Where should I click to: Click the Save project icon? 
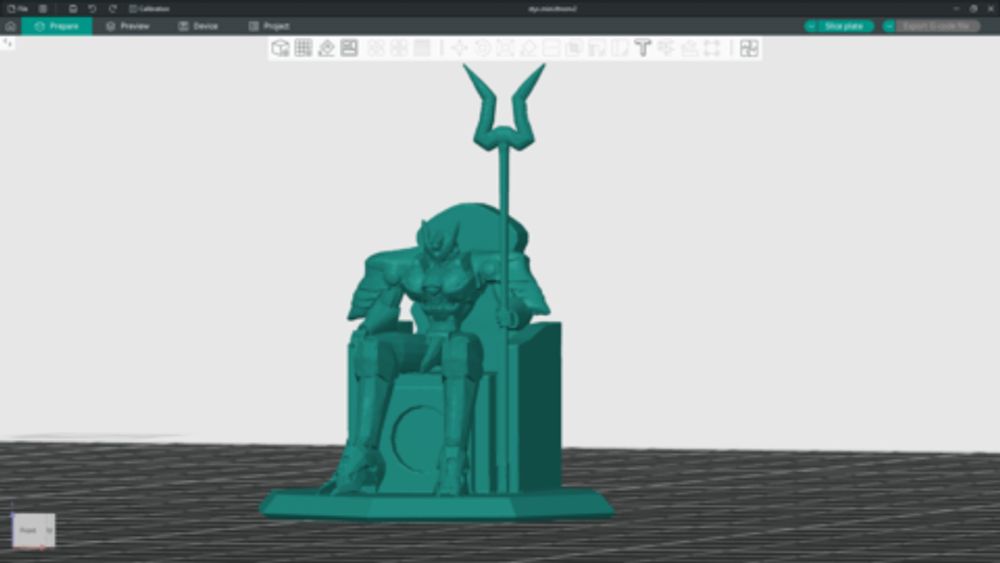click(73, 8)
